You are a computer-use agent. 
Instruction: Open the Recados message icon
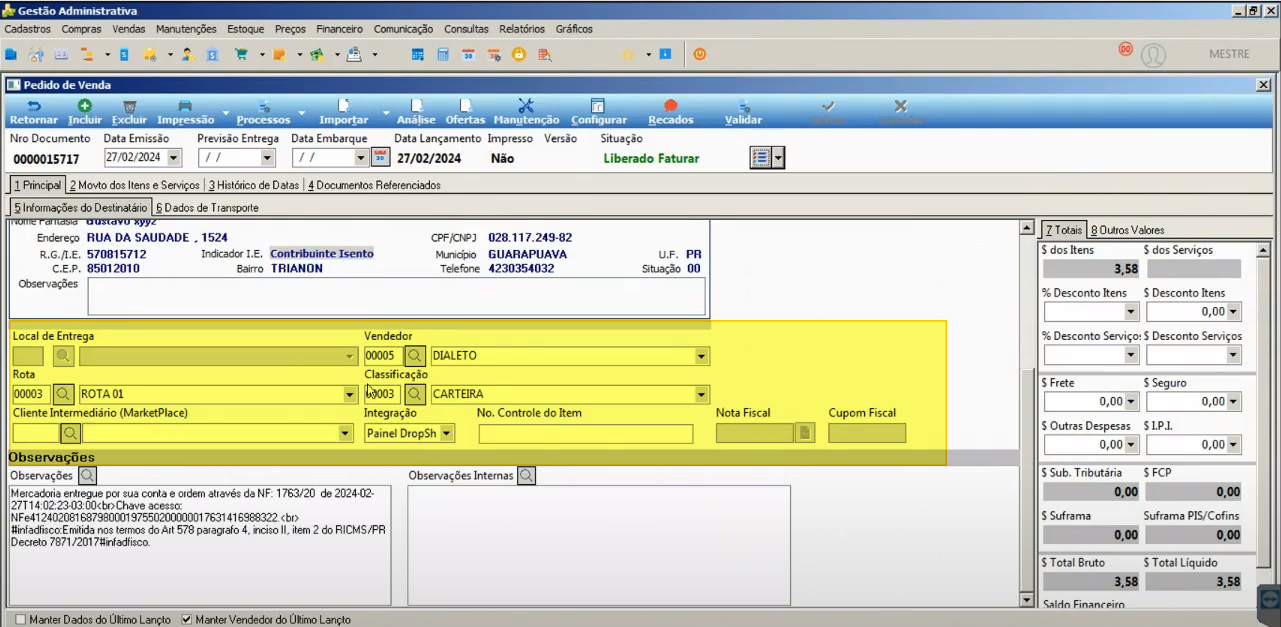pos(671,106)
